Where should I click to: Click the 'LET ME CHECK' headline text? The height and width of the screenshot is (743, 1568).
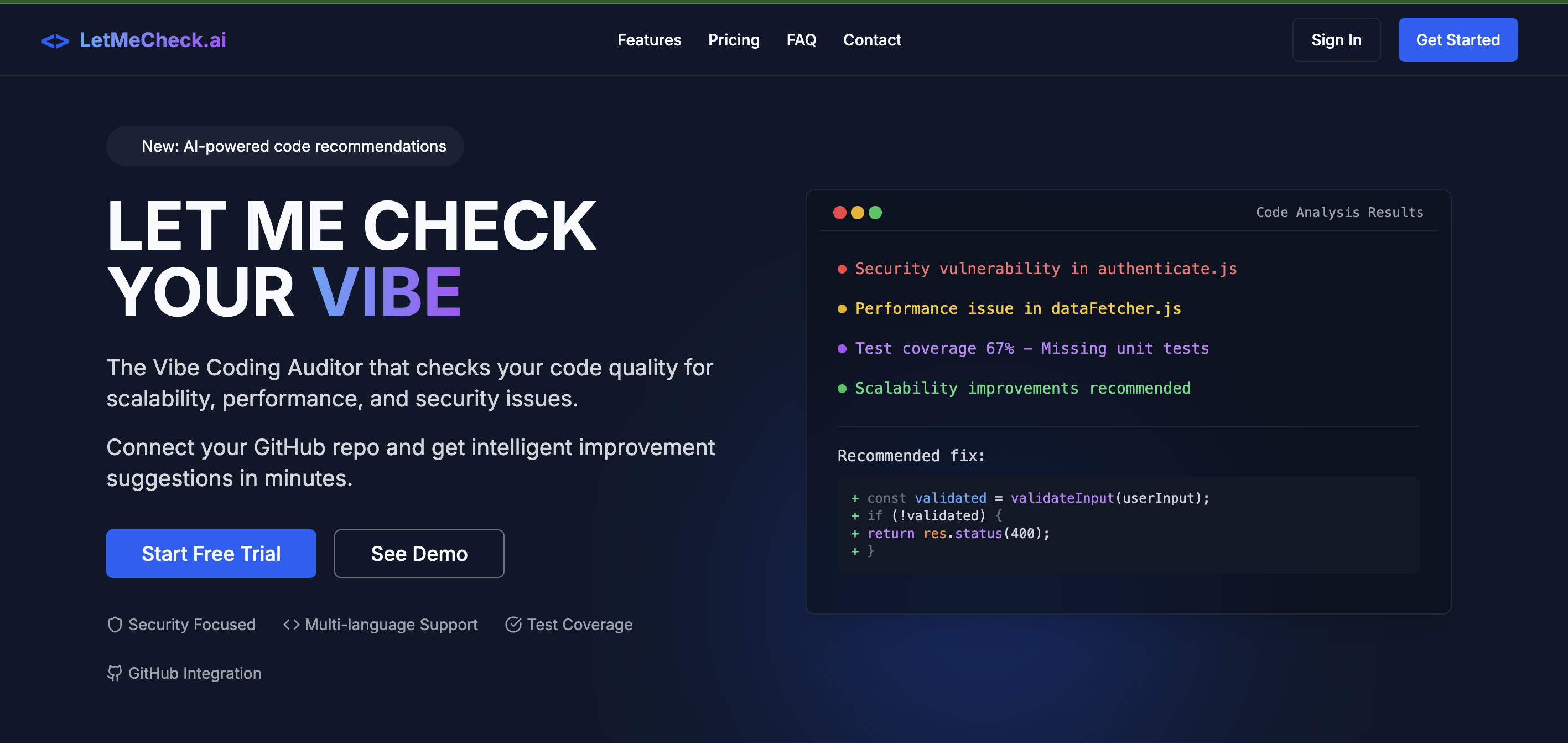pyautogui.click(x=351, y=226)
